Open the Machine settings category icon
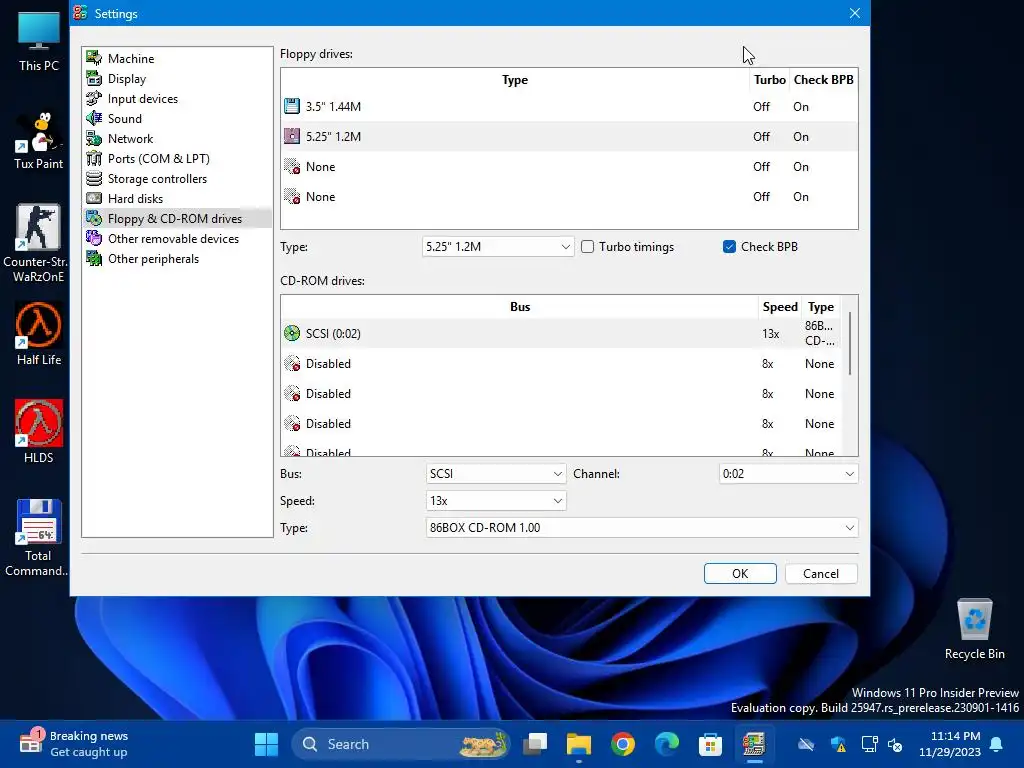Viewport: 1024px width, 768px height. [x=94, y=58]
